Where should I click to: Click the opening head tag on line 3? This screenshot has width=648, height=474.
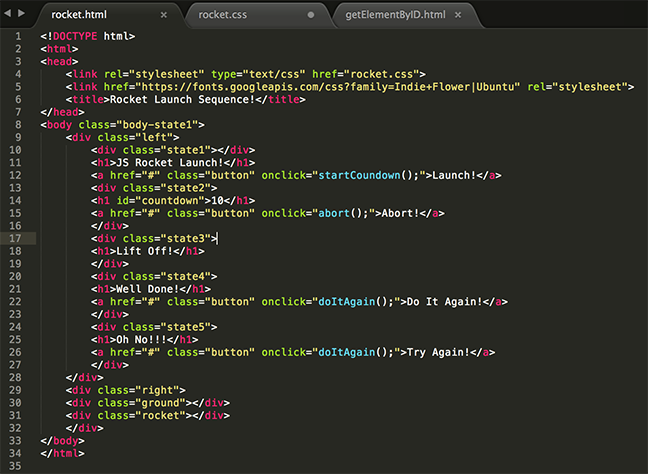(x=59, y=62)
